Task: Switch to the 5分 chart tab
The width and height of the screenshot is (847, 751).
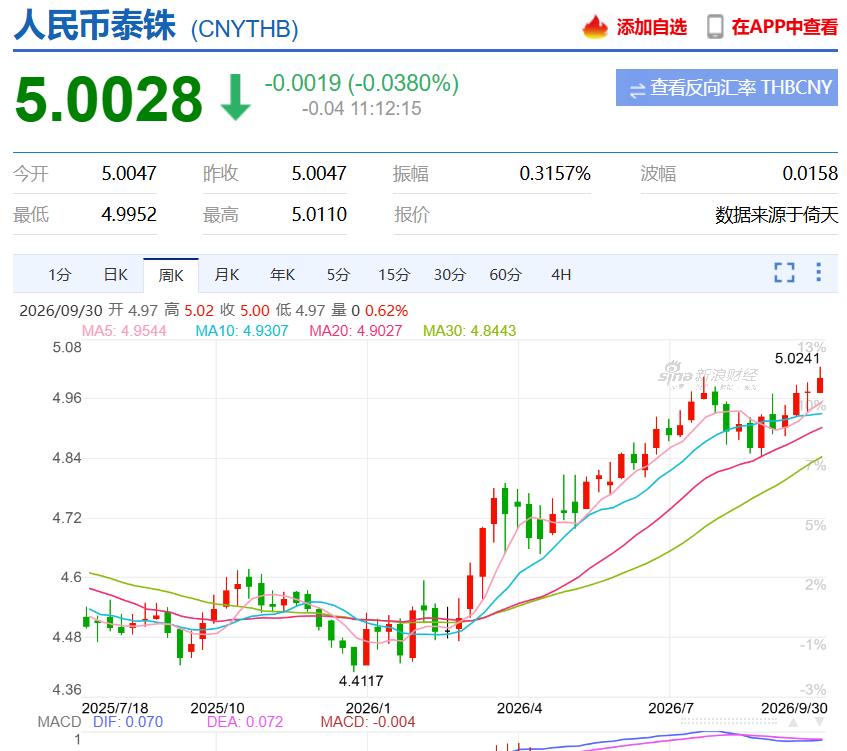Action: 338,275
